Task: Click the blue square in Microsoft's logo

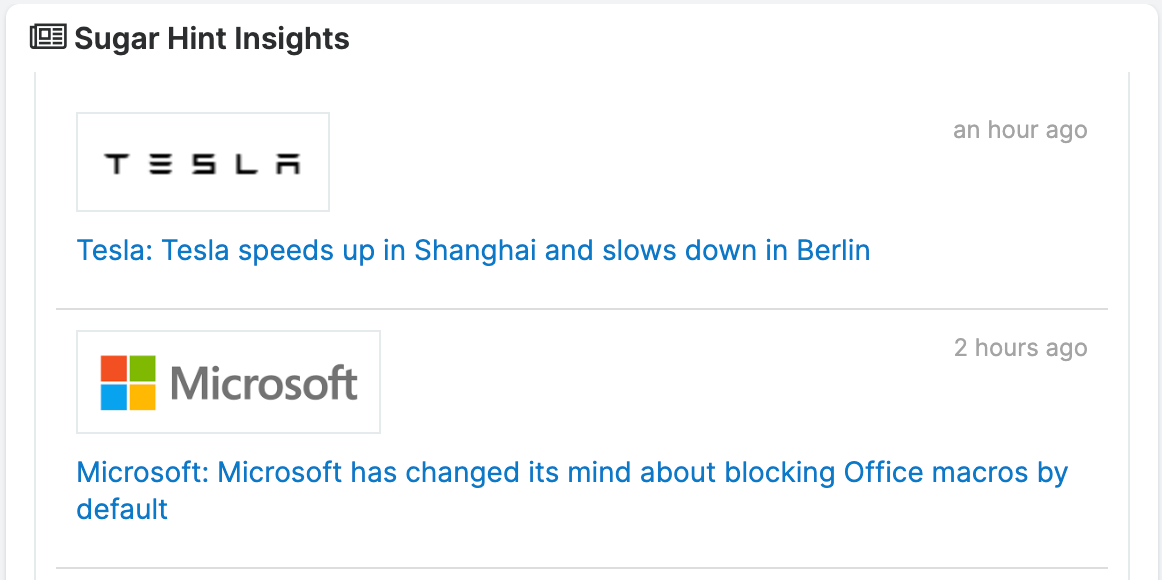Action: [113, 398]
